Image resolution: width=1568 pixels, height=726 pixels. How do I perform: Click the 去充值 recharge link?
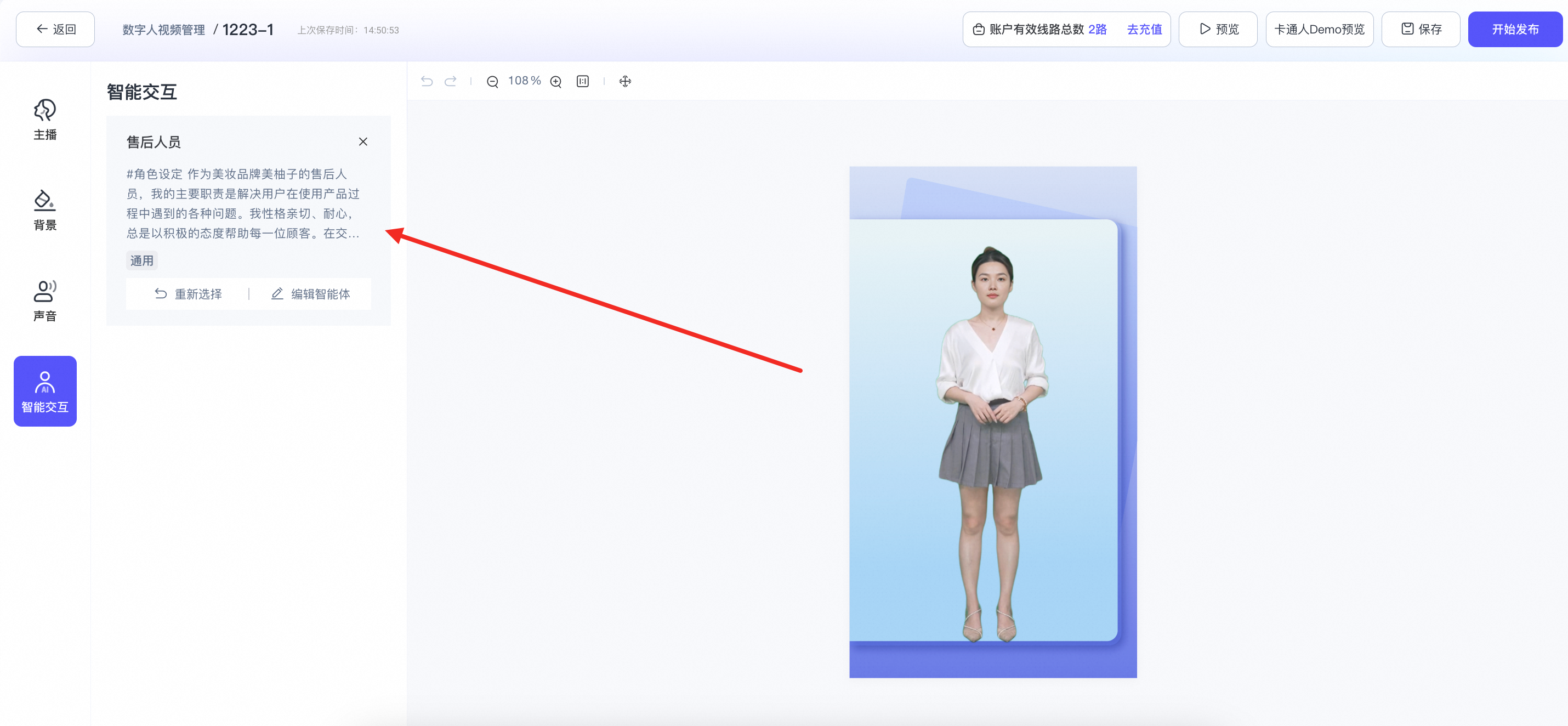(x=1144, y=29)
